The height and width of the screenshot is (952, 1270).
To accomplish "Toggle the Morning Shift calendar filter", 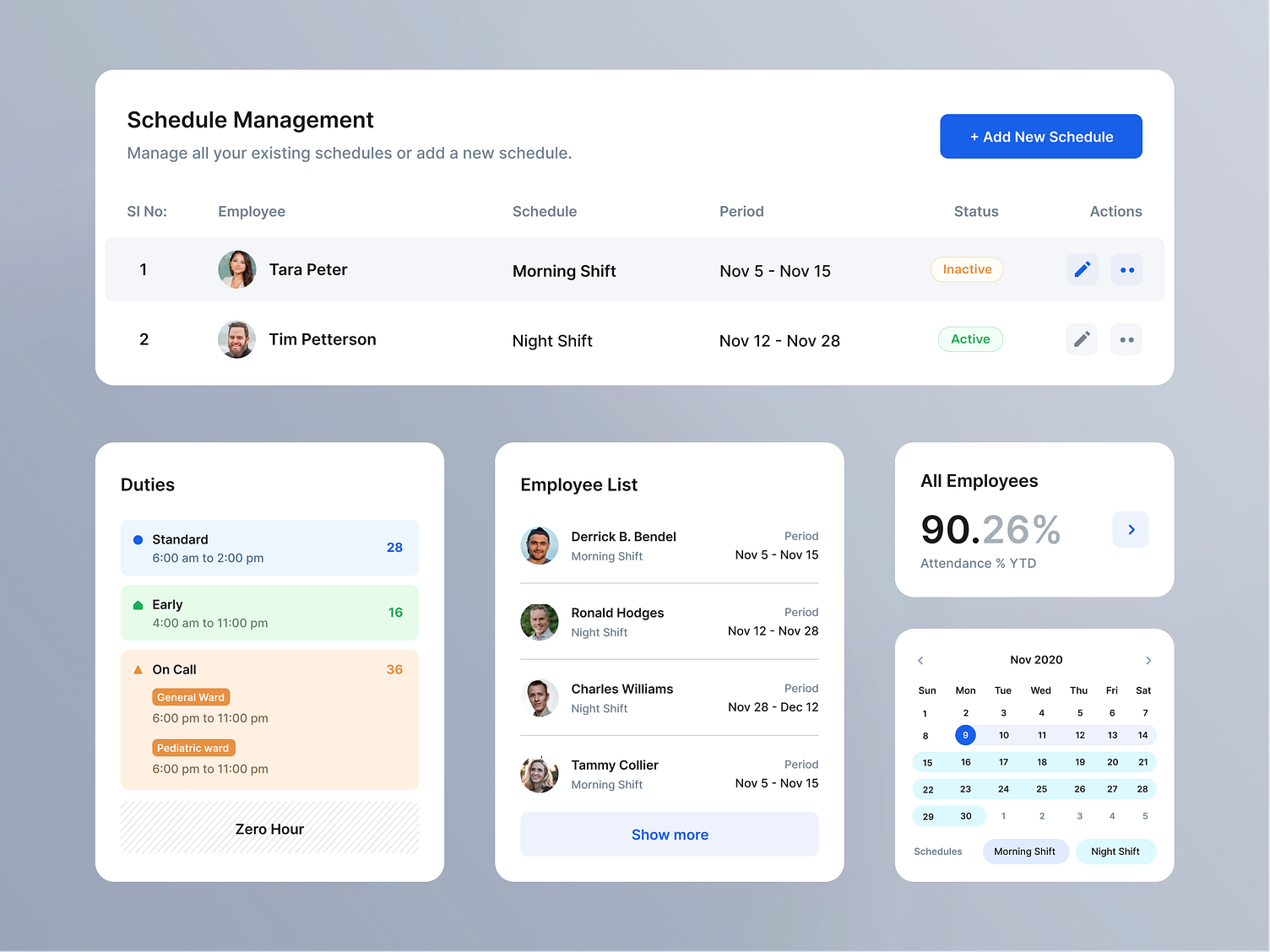I will (1025, 852).
